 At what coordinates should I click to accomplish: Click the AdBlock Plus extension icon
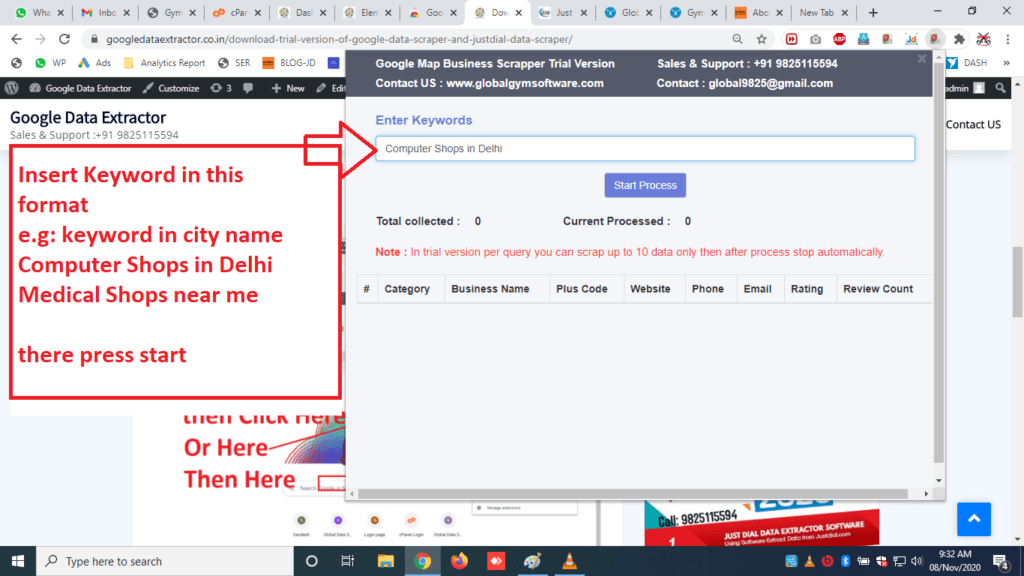pyautogui.click(x=839, y=39)
